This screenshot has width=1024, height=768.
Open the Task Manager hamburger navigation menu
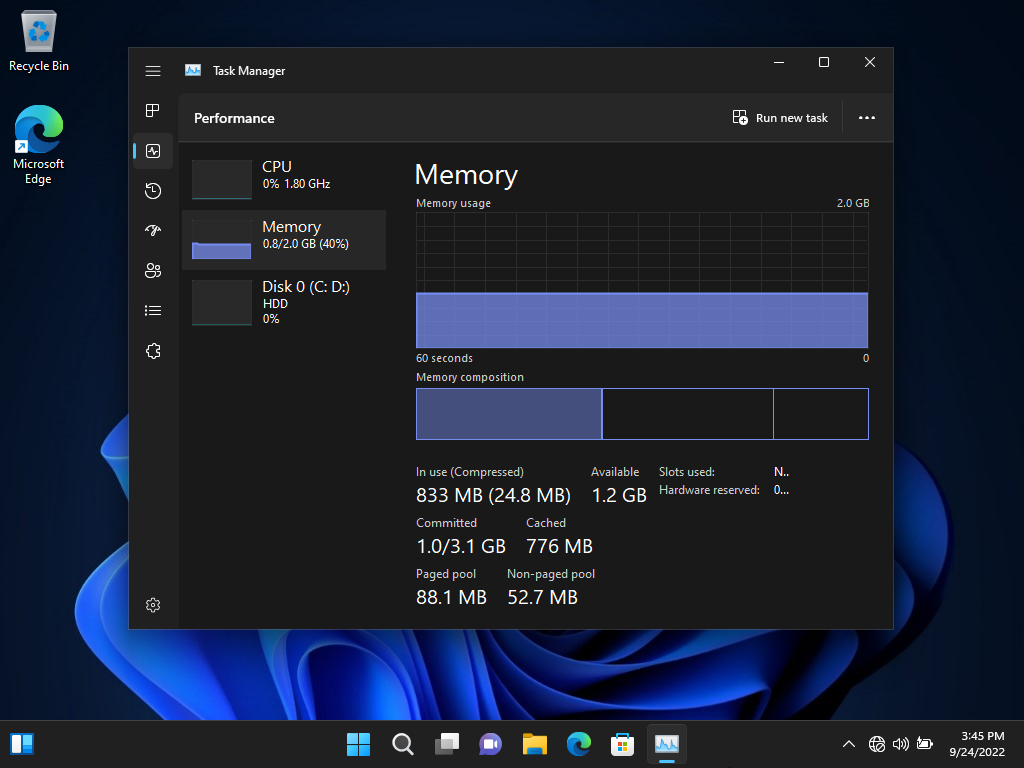[x=153, y=71]
